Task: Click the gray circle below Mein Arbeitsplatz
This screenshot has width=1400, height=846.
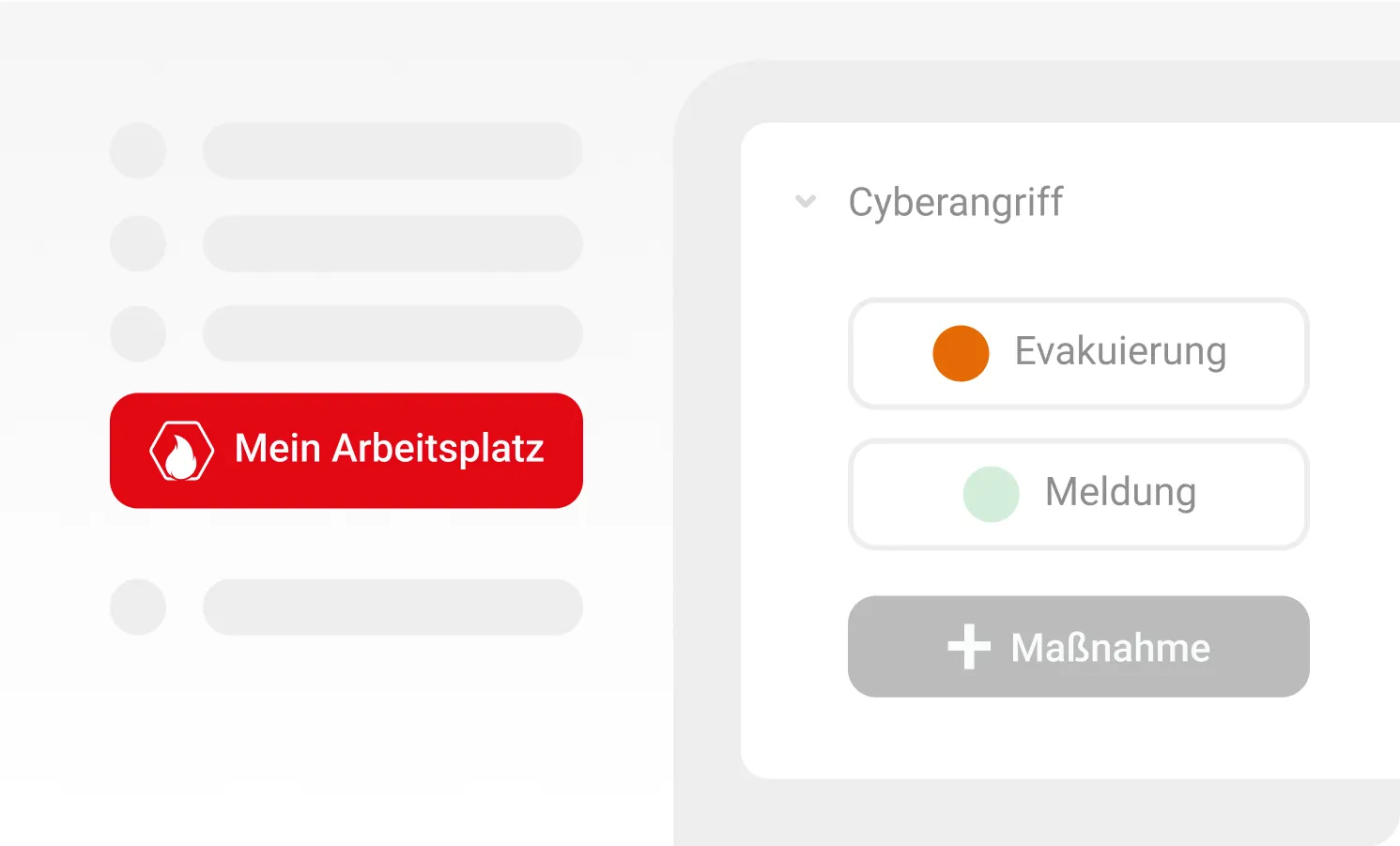Action: [138, 607]
